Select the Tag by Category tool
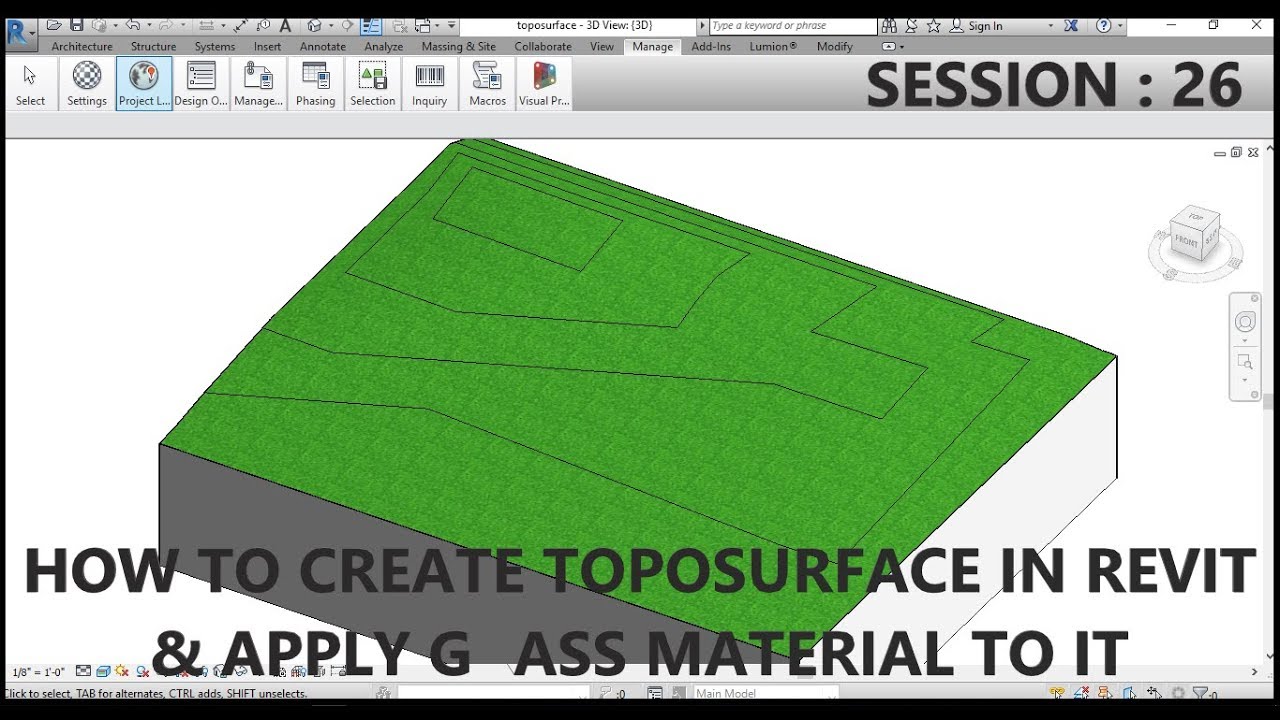Screen dimensions: 1280x720 click(263, 25)
